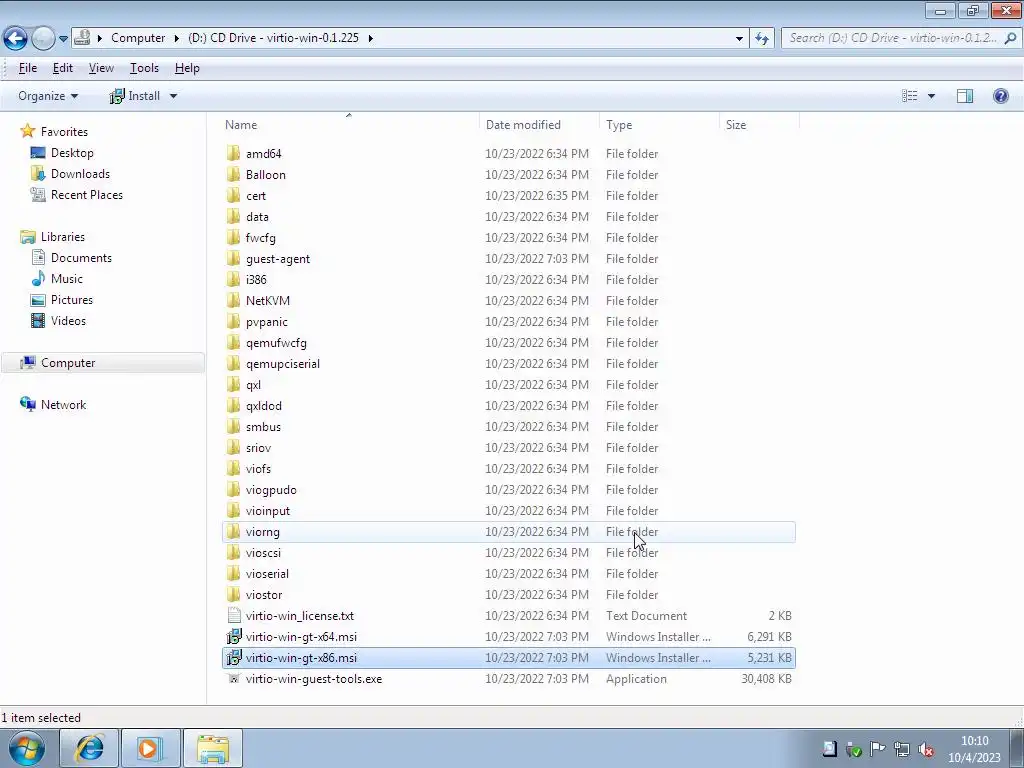Select Favorites in navigation pane
Screen dimensions: 1024x768
[64, 132]
